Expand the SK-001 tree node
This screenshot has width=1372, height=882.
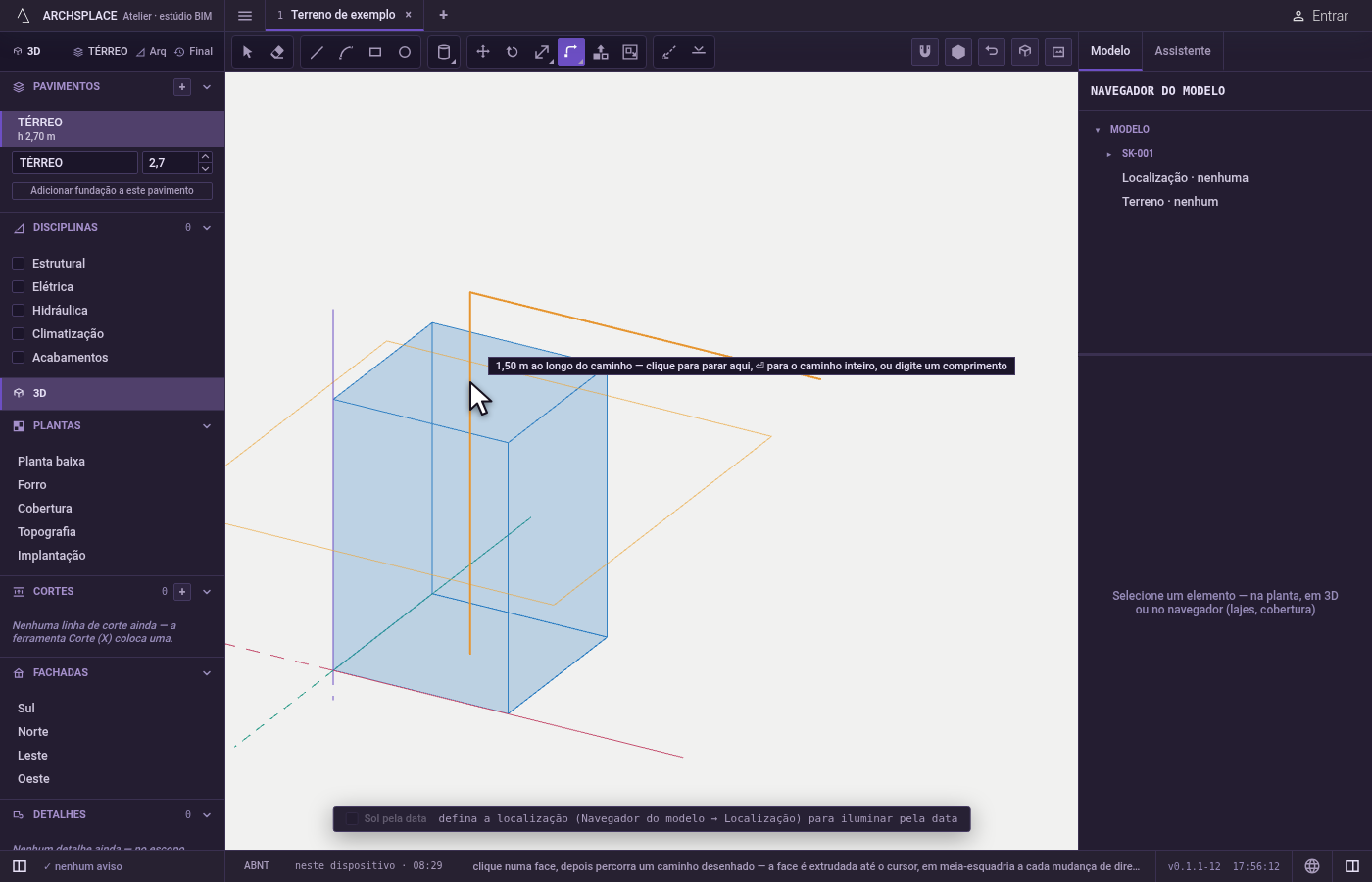1109,154
